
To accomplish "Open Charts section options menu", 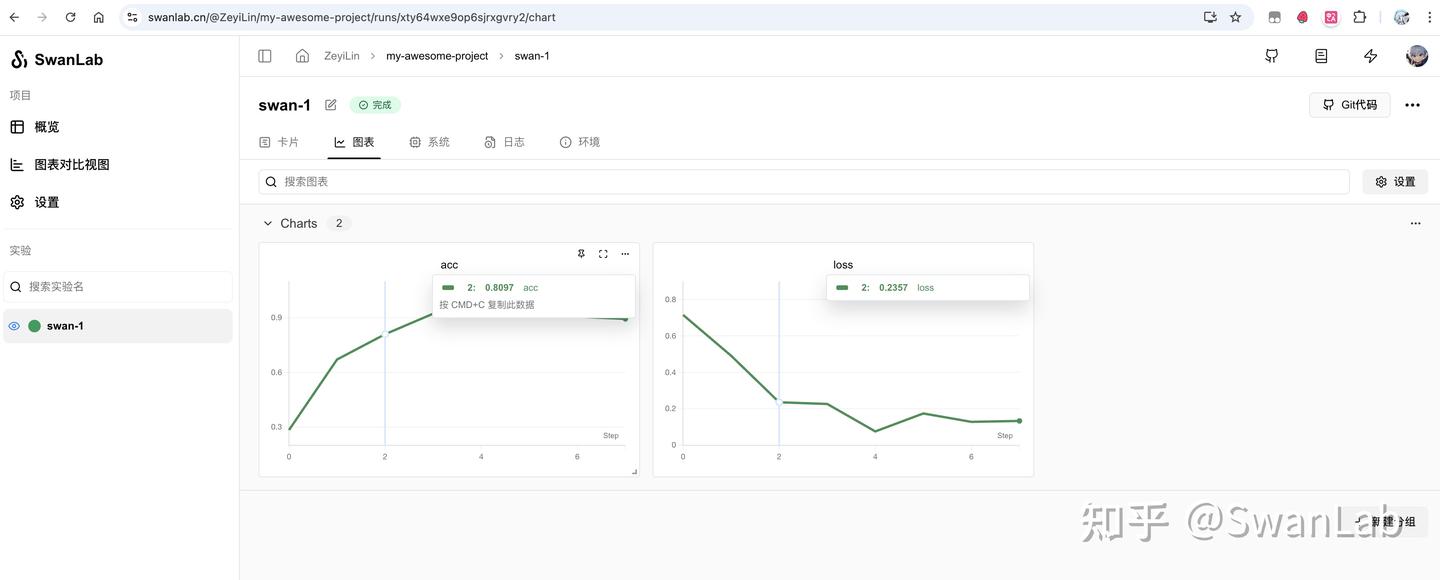I will click(x=1415, y=223).
